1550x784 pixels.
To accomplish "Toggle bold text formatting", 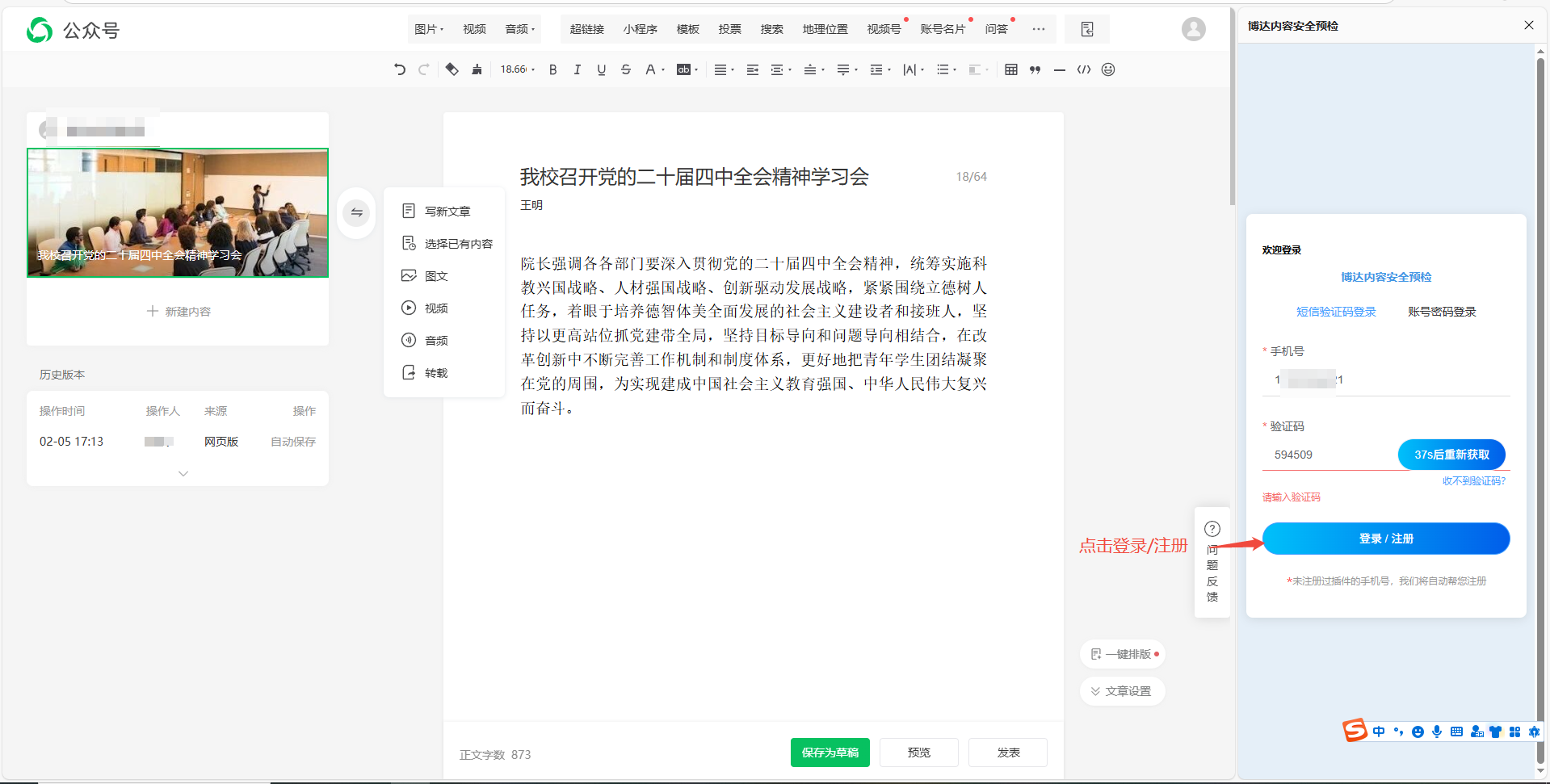I will click(x=552, y=69).
